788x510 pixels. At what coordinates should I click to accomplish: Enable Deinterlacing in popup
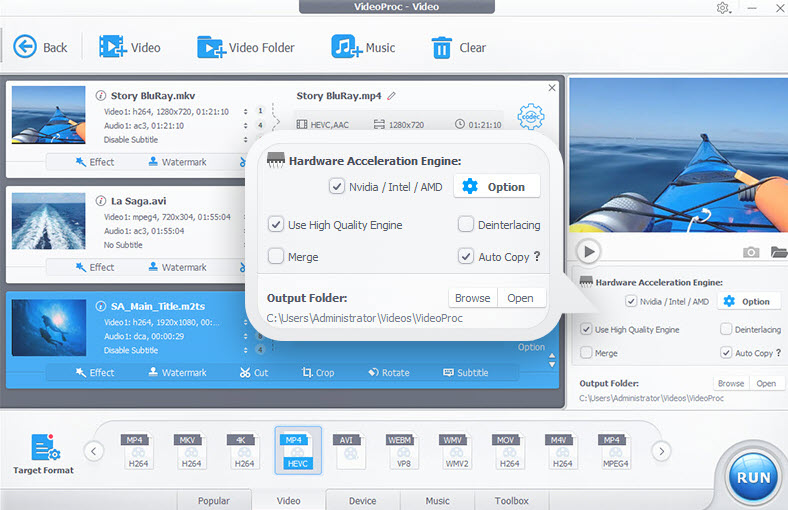point(466,224)
